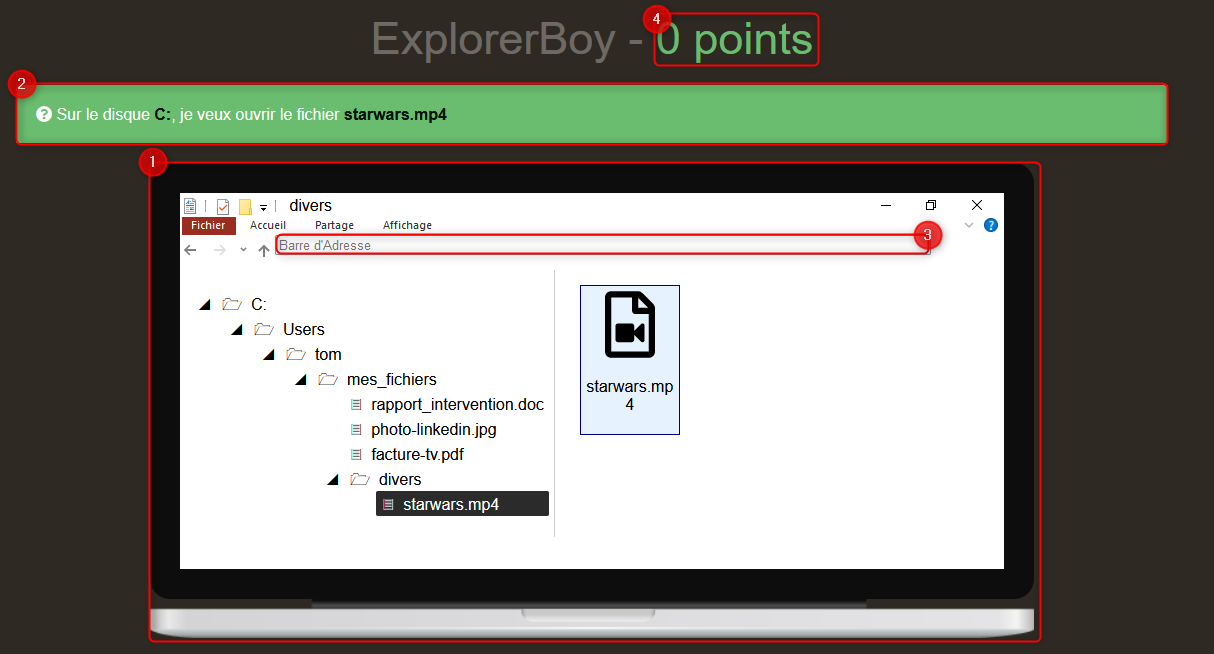Expand the ribbon with the chevron
Image resolution: width=1214 pixels, height=654 pixels.
click(x=968, y=225)
